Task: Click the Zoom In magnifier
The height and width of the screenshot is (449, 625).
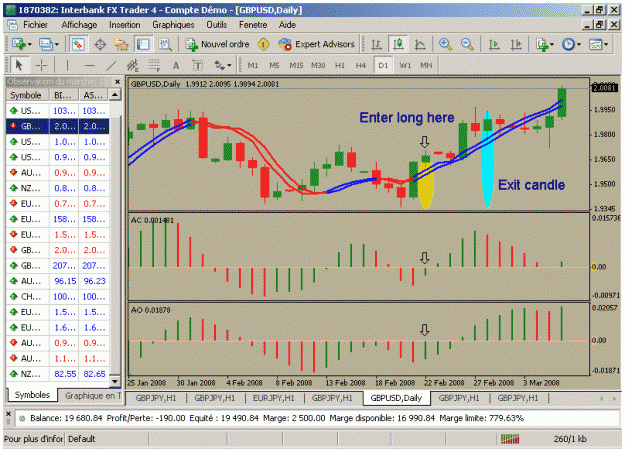Action: pyautogui.click(x=445, y=44)
